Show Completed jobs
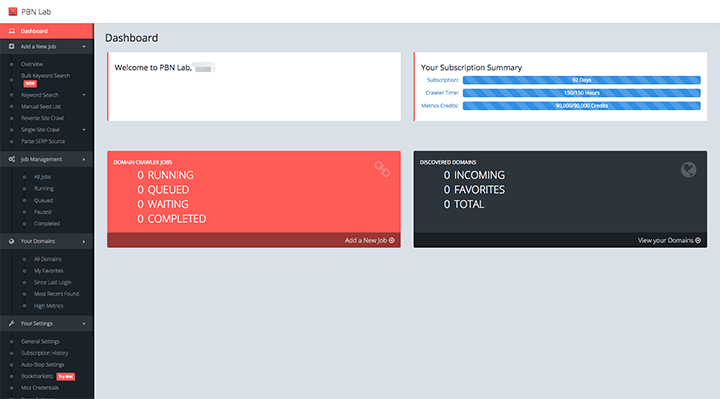This screenshot has width=720, height=399. pyautogui.click(x=47, y=224)
